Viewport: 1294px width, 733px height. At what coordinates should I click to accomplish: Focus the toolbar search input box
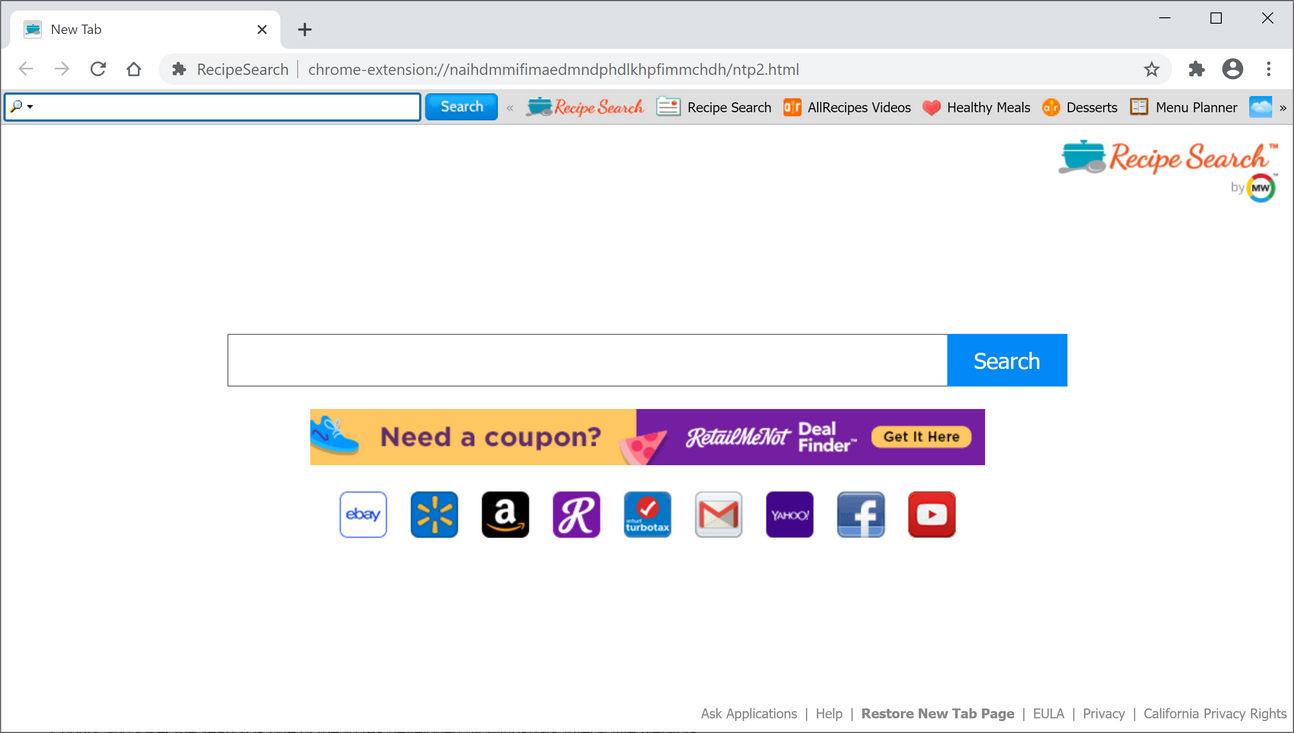(212, 107)
